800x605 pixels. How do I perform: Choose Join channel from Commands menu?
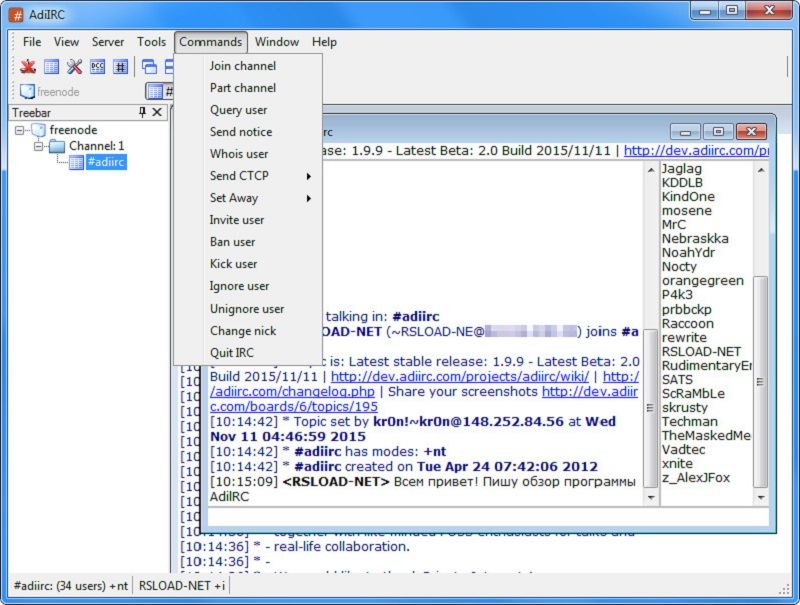point(248,66)
